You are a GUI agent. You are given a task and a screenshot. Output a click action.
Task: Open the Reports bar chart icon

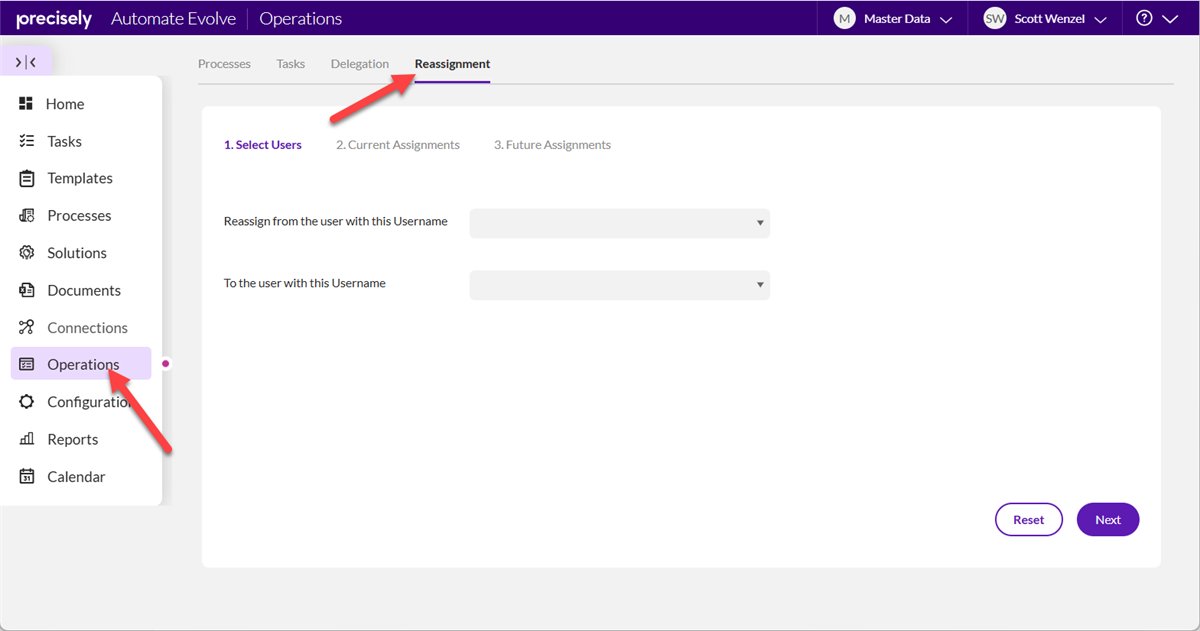[x=27, y=439]
